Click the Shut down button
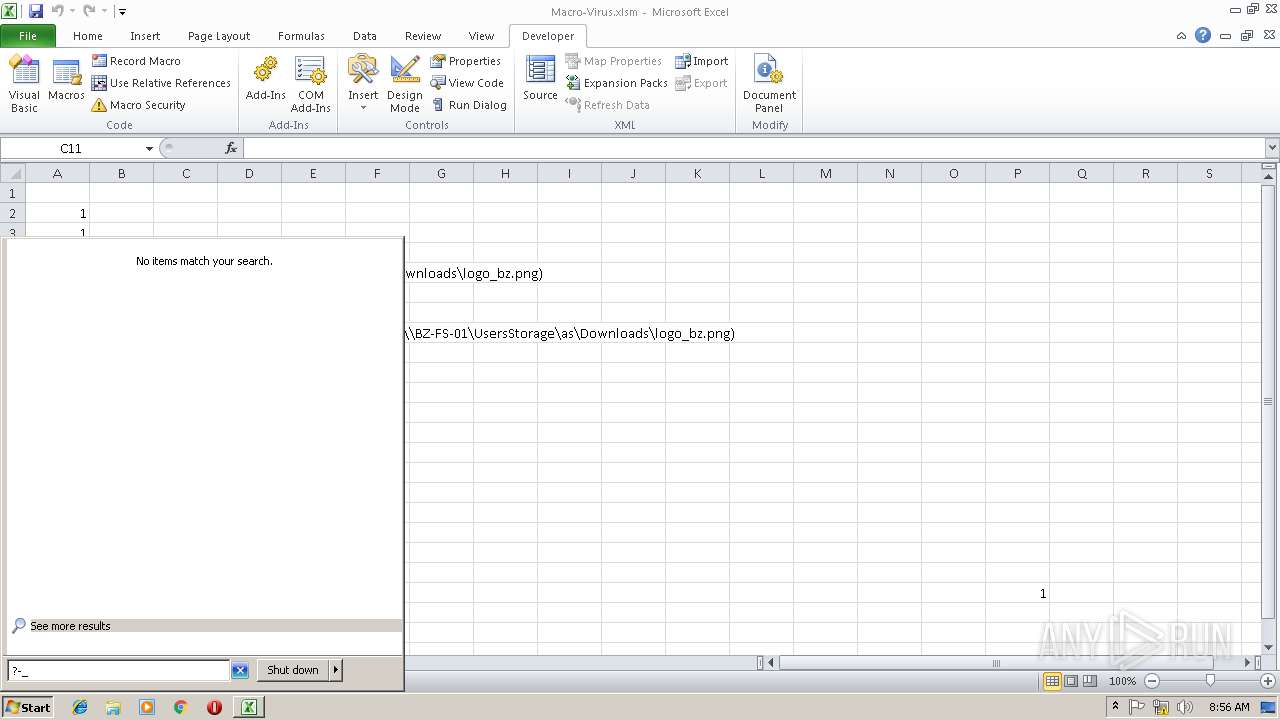Viewport: 1280px width, 720px height. point(293,670)
